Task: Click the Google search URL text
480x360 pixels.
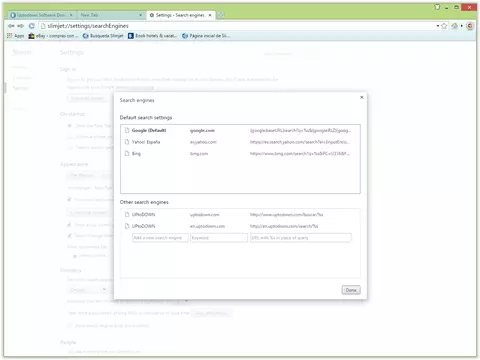Action: click(x=300, y=130)
